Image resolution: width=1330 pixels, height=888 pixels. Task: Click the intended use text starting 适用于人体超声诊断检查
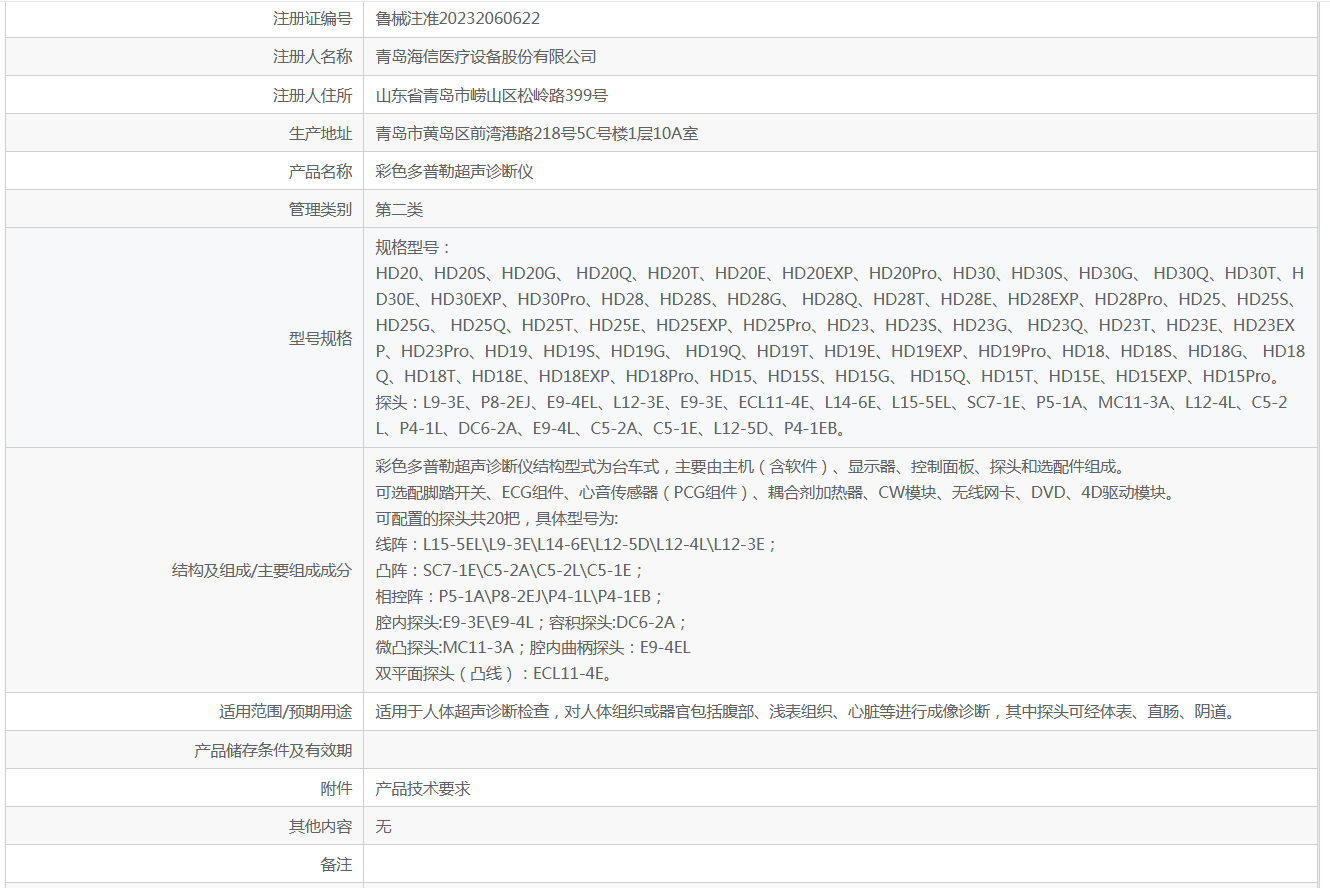807,712
